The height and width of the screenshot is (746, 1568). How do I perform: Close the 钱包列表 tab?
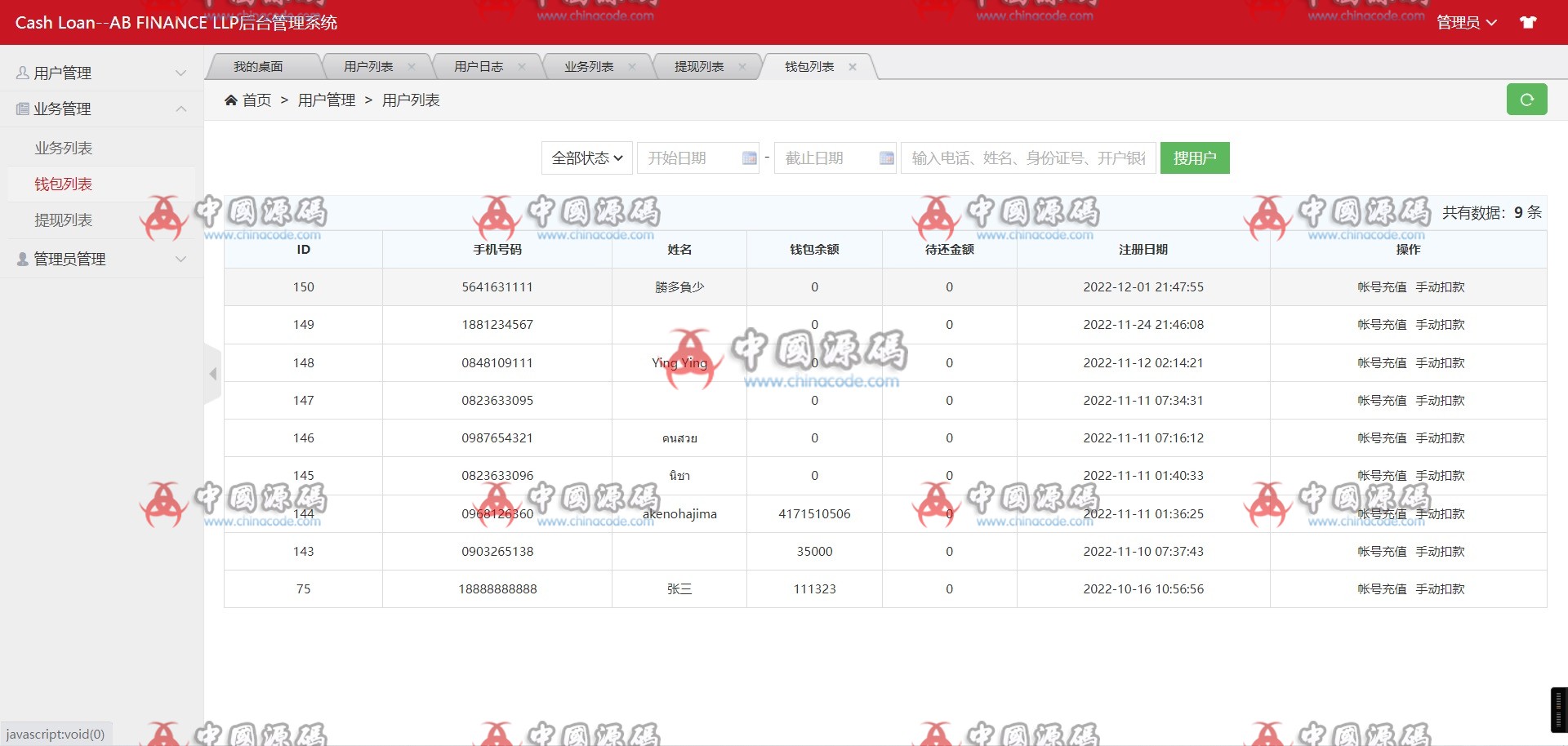pyautogui.click(x=853, y=67)
